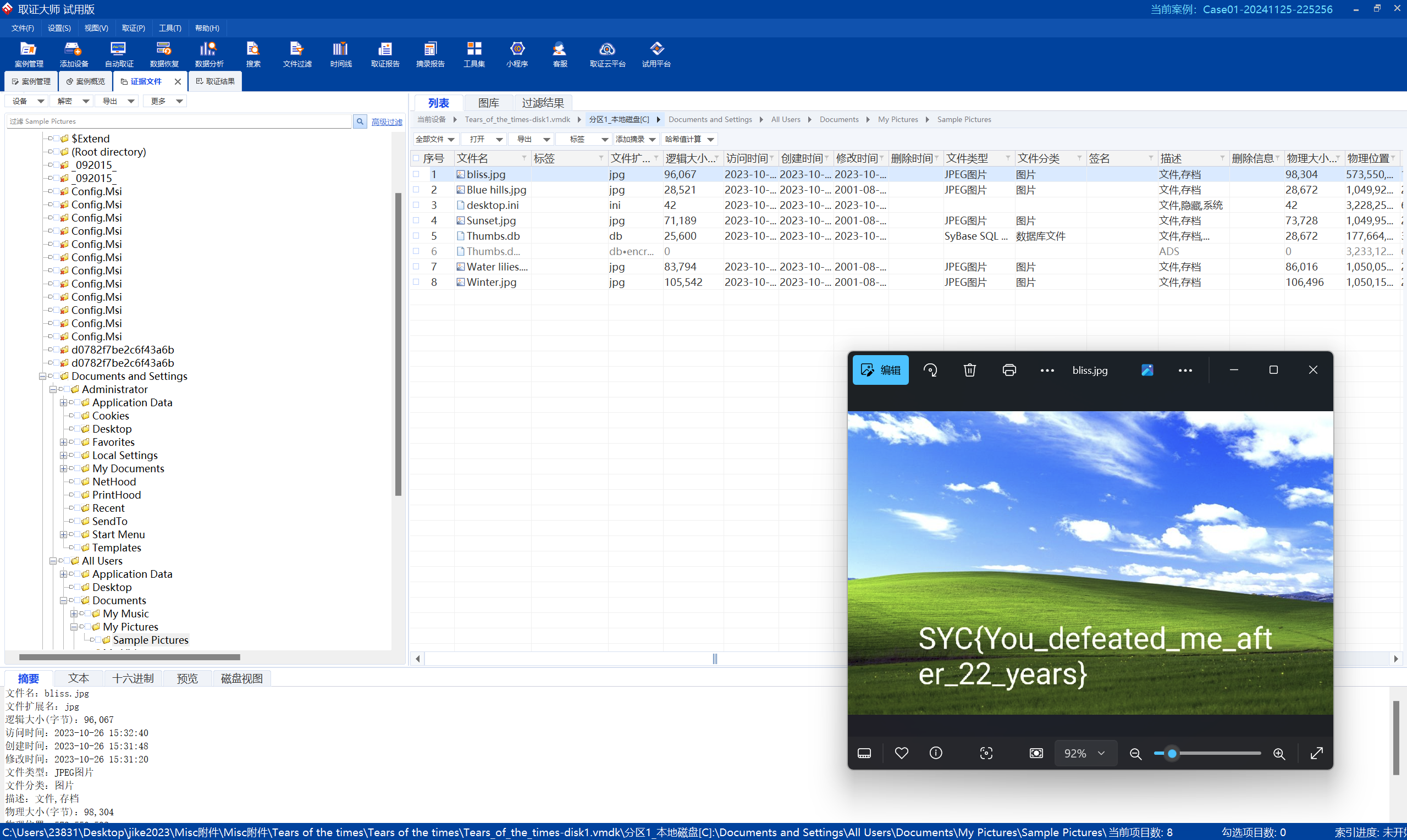This screenshot has width=1407, height=840.
Task: Open the 取证报告 tool
Action: 385,54
